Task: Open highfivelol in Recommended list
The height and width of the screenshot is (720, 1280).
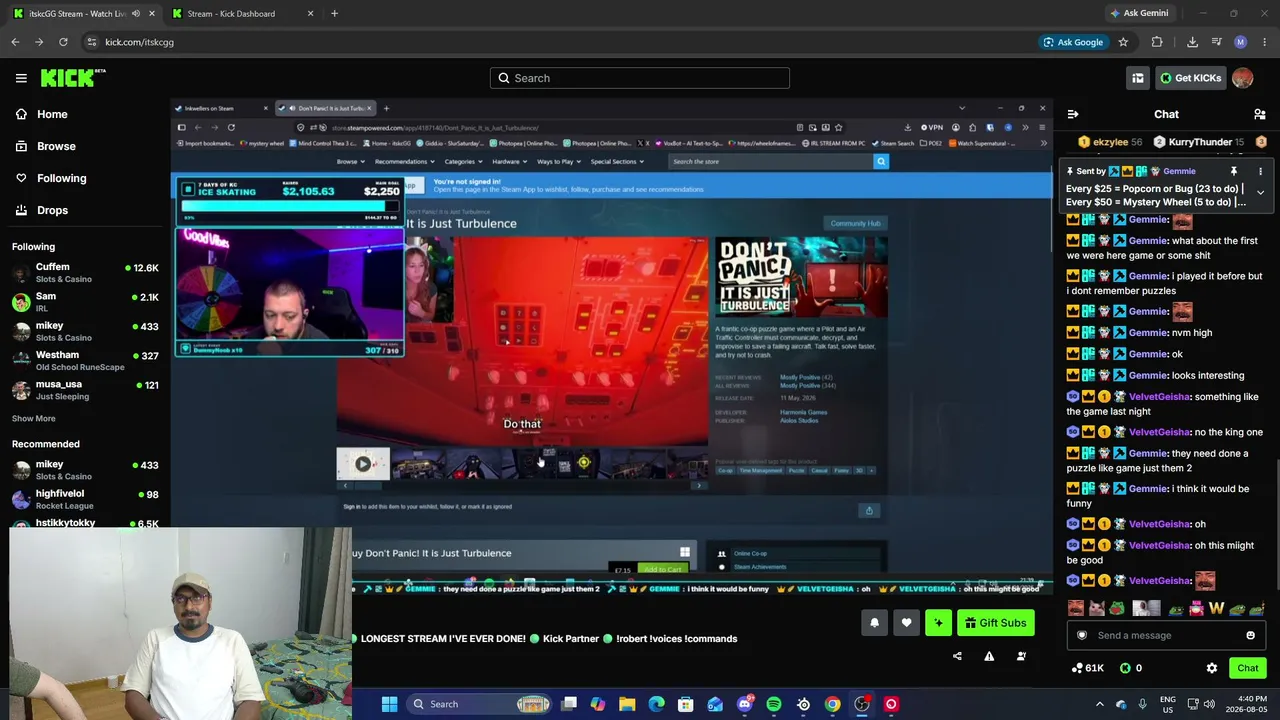Action: [85, 499]
